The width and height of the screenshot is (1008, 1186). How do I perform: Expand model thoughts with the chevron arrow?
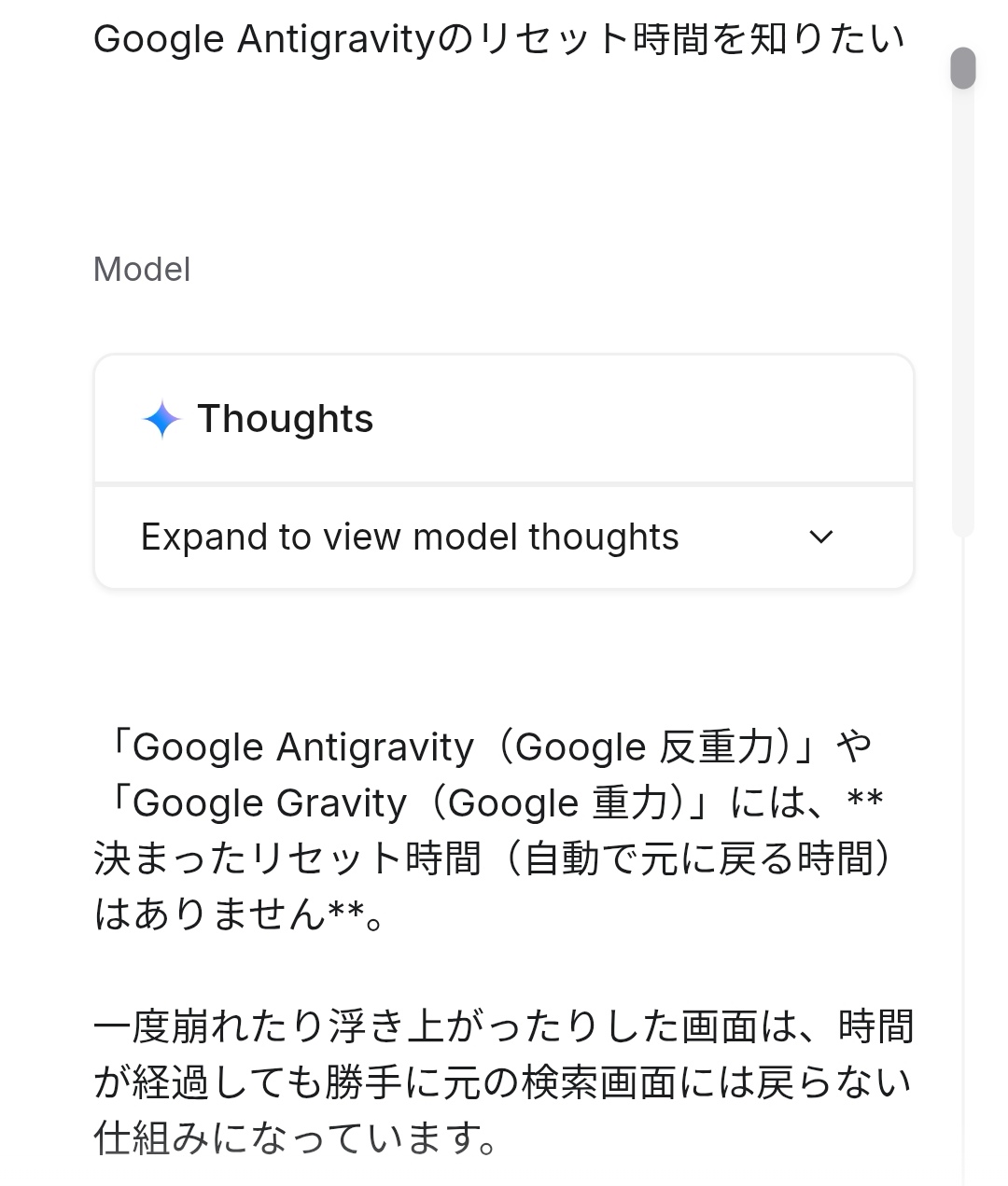click(x=820, y=537)
